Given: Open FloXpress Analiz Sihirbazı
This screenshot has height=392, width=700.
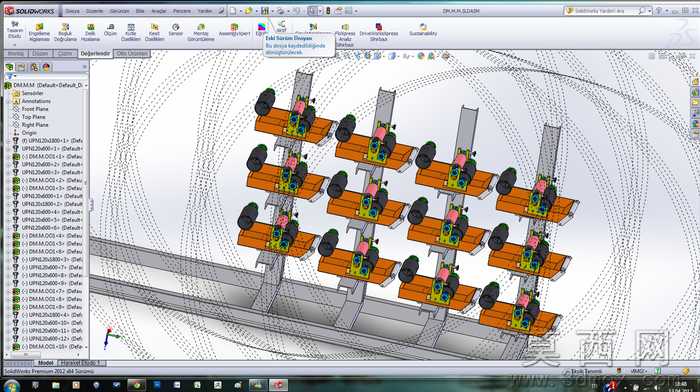Looking at the screenshot, I should coord(345,36).
